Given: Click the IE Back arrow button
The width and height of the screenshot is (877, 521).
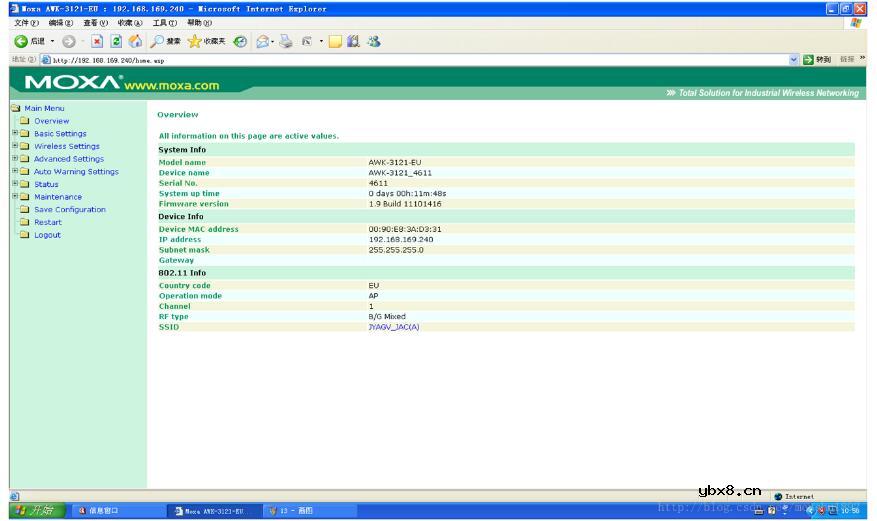Looking at the screenshot, I should coord(20,41).
